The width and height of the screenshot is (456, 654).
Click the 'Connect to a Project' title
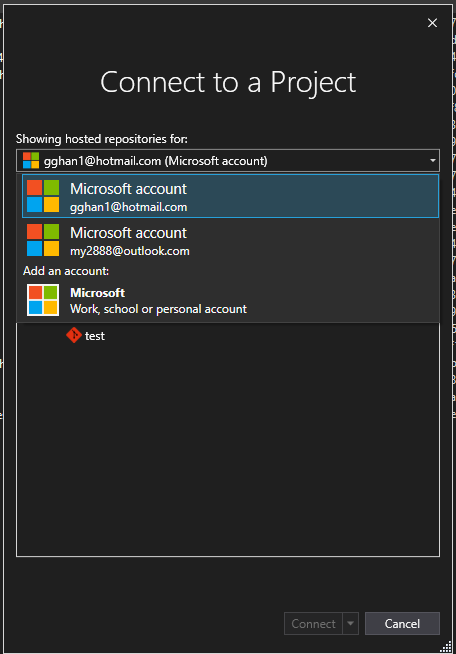(228, 82)
